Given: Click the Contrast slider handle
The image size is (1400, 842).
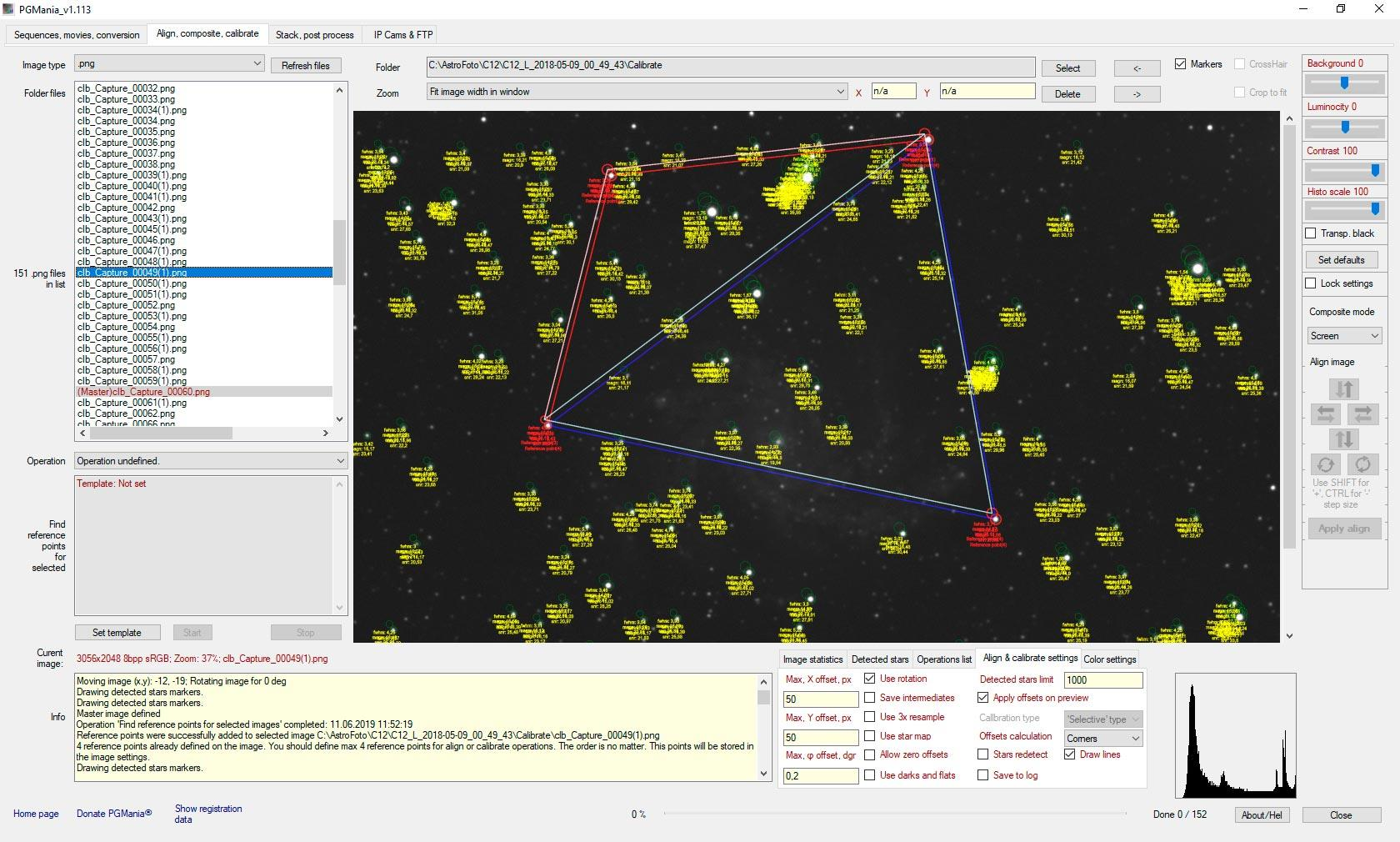Looking at the screenshot, I should (1375, 171).
